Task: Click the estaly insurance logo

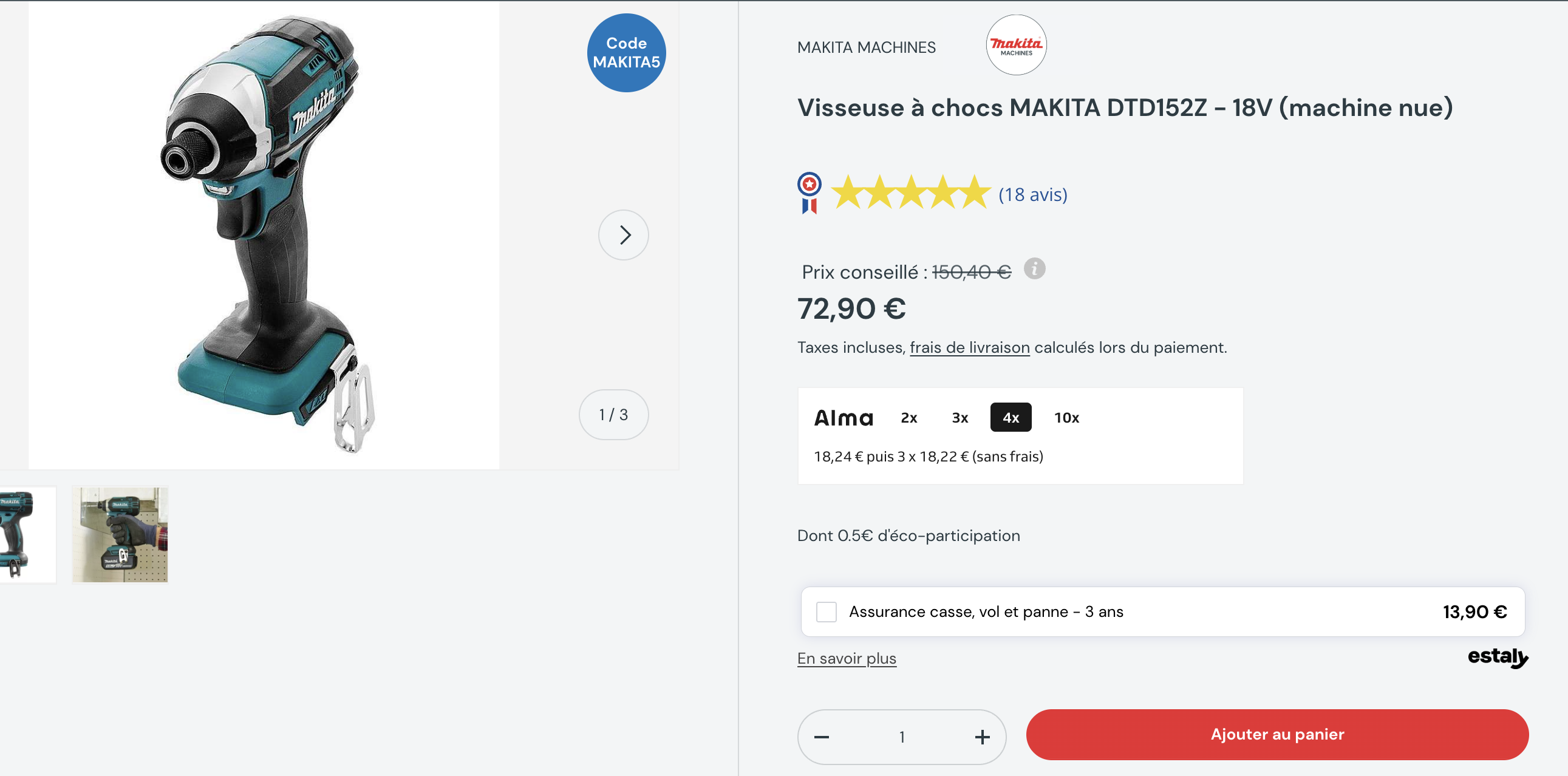Action: point(1498,658)
